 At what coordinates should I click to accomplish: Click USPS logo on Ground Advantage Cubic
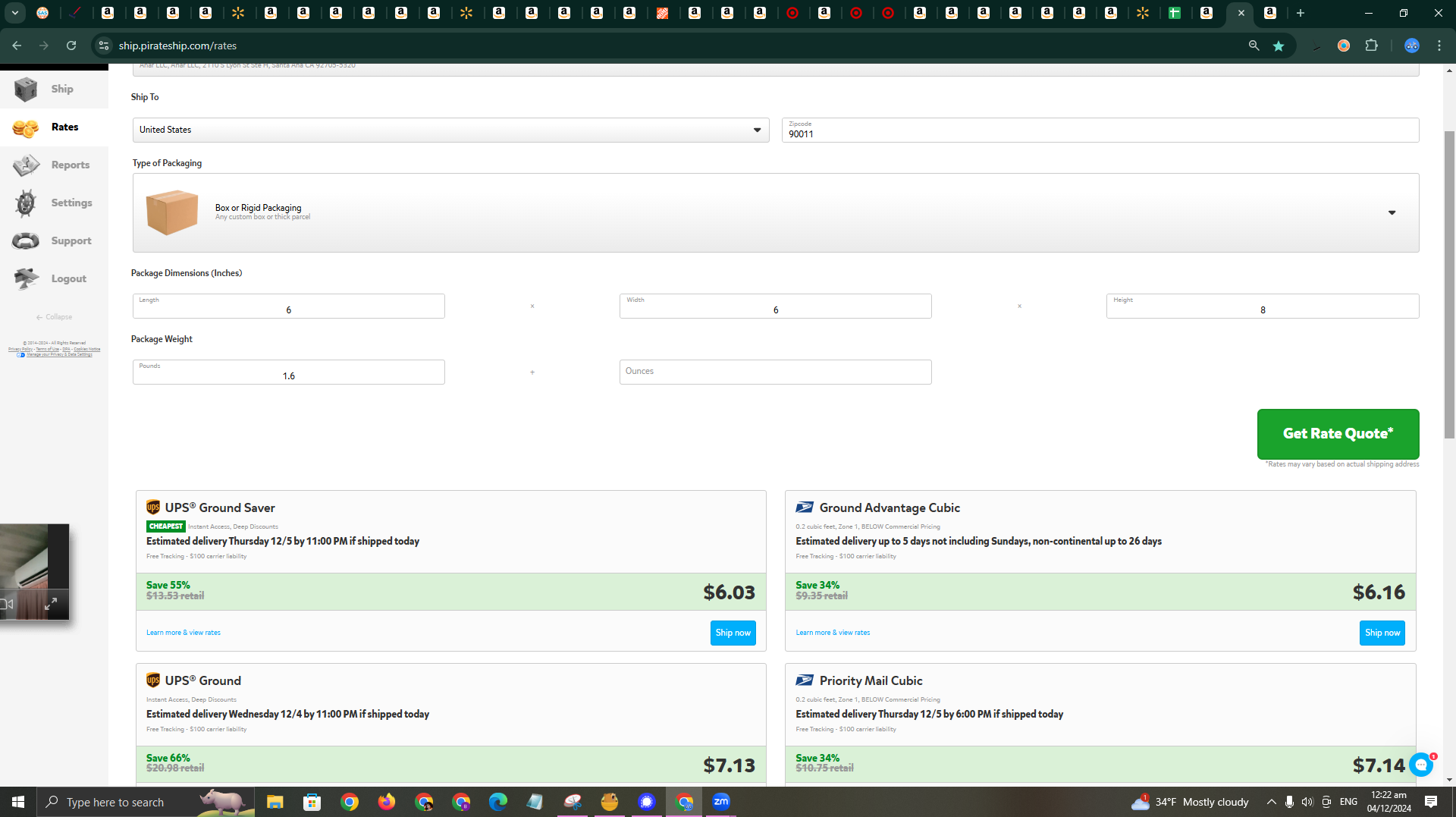805,507
